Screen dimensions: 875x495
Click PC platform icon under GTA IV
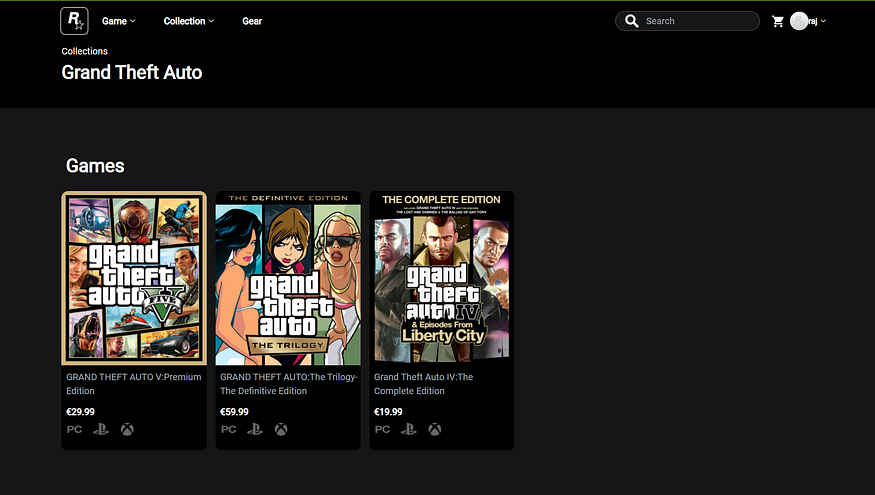point(382,429)
